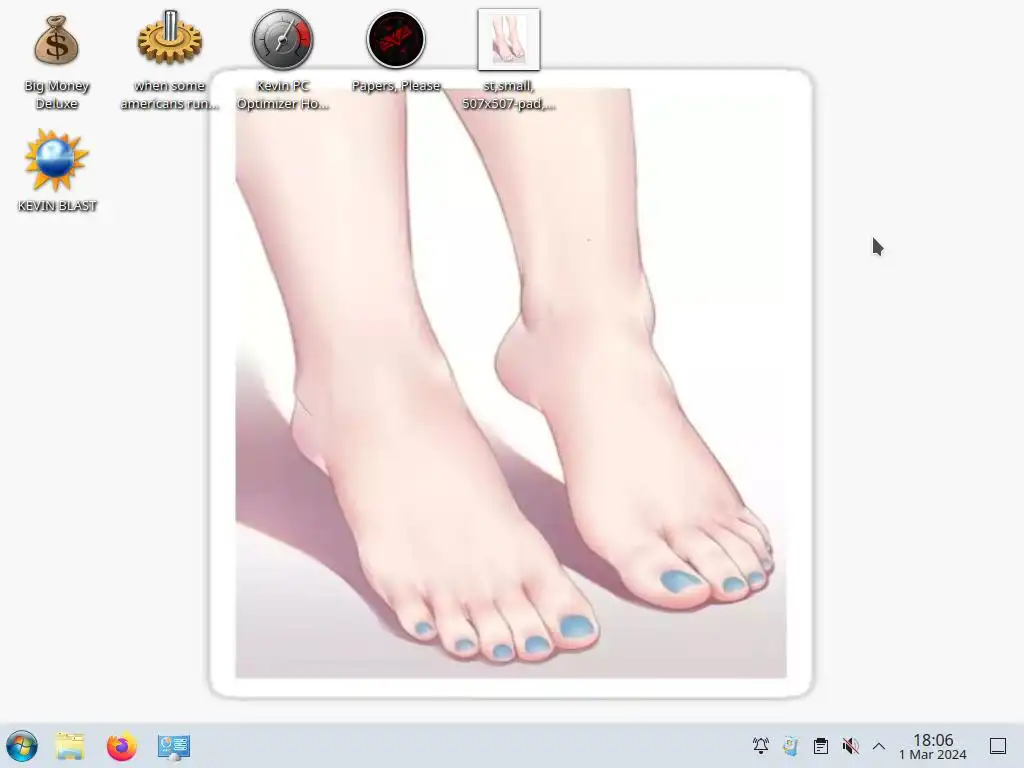Image resolution: width=1024 pixels, height=768 pixels.
Task: Click the 'KEVIN BLAST' label text
Action: (x=57, y=206)
